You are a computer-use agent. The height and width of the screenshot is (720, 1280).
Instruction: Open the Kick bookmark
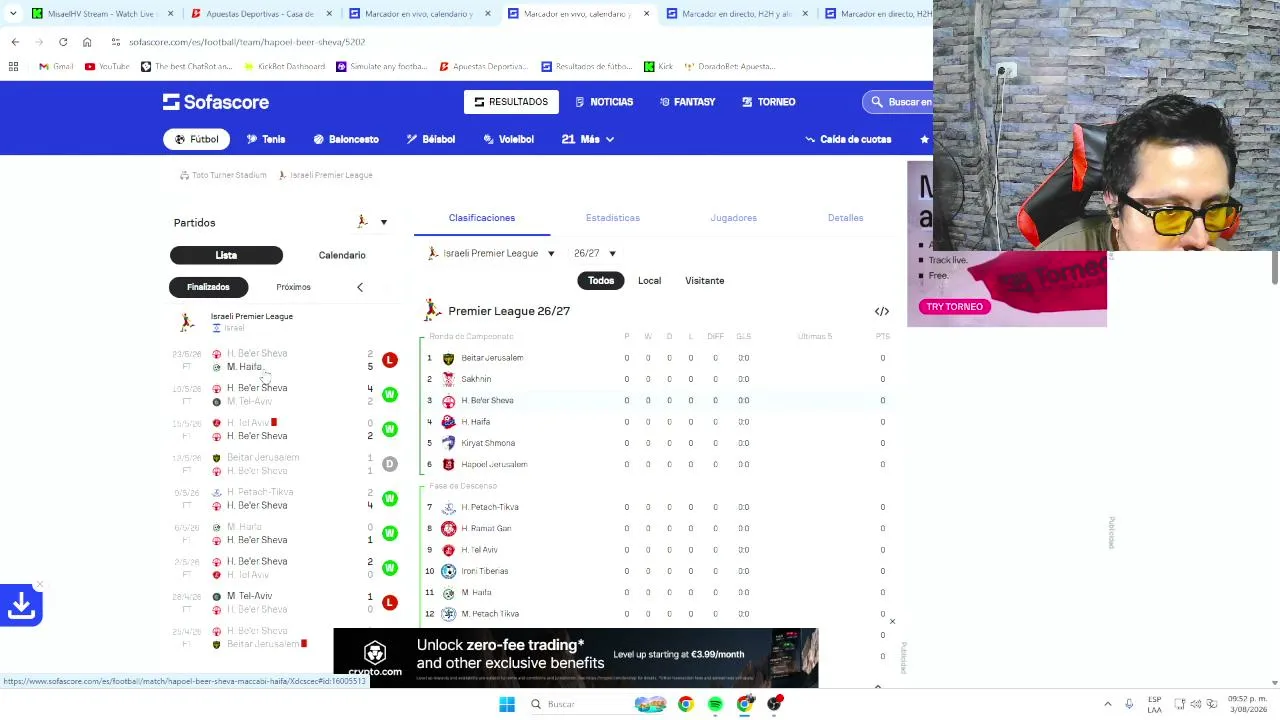tap(658, 67)
